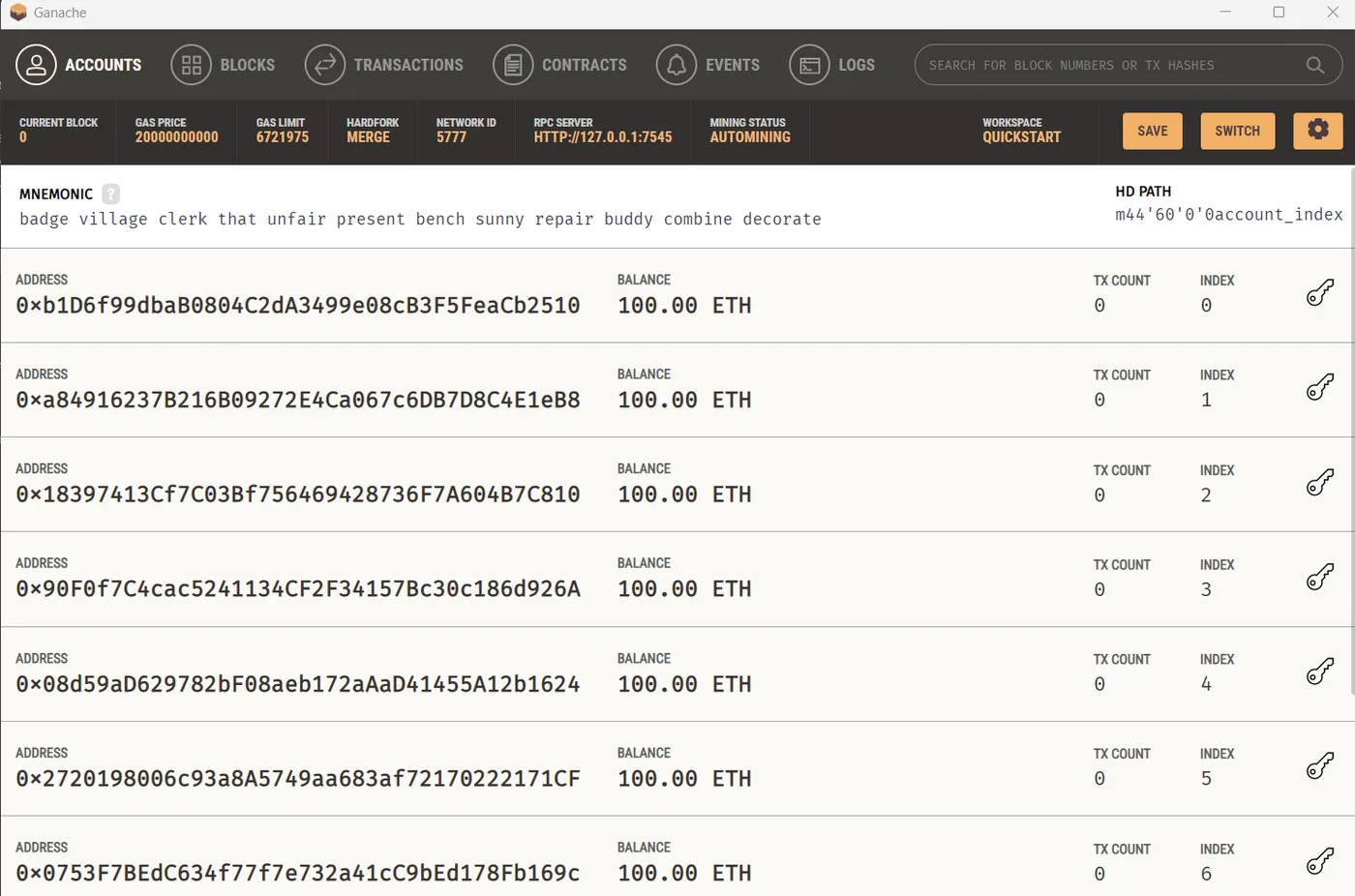Select address 0x2720198006c93a8A5749aa683af72170222171CF

pyautogui.click(x=298, y=779)
